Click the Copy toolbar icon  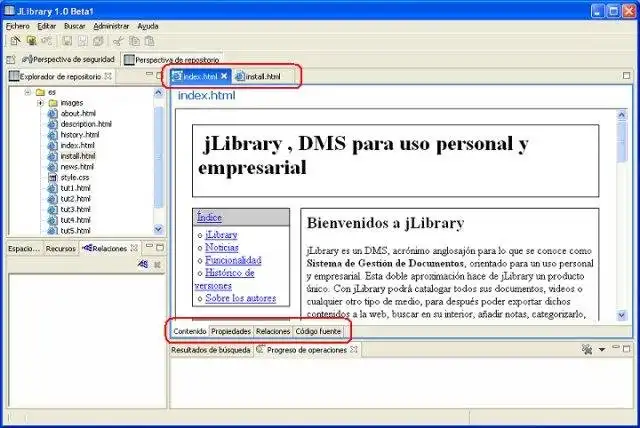[x=134, y=41]
